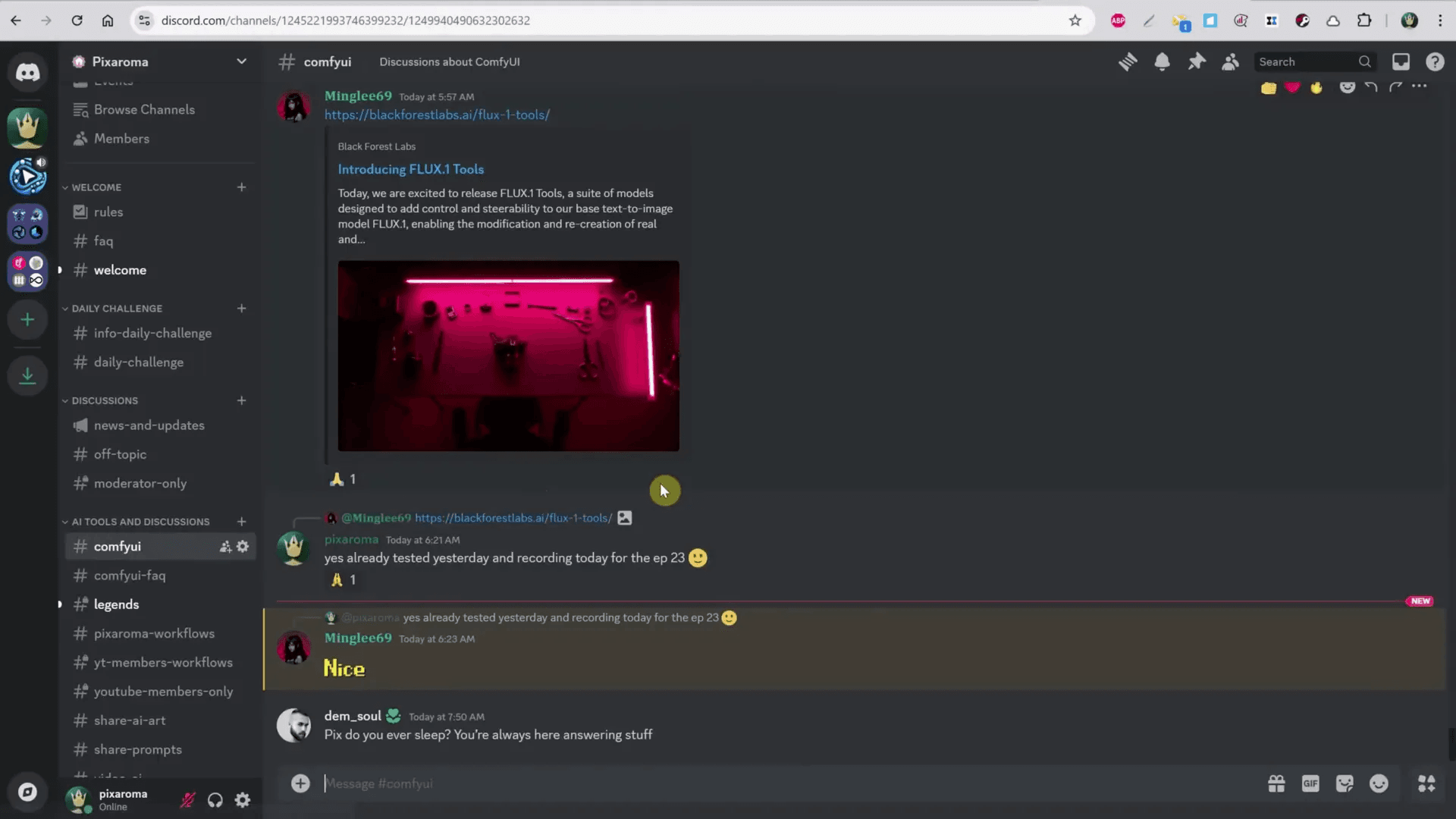Bookmark this page with star icon
Viewport: 1456px width, 819px height.
click(1075, 20)
